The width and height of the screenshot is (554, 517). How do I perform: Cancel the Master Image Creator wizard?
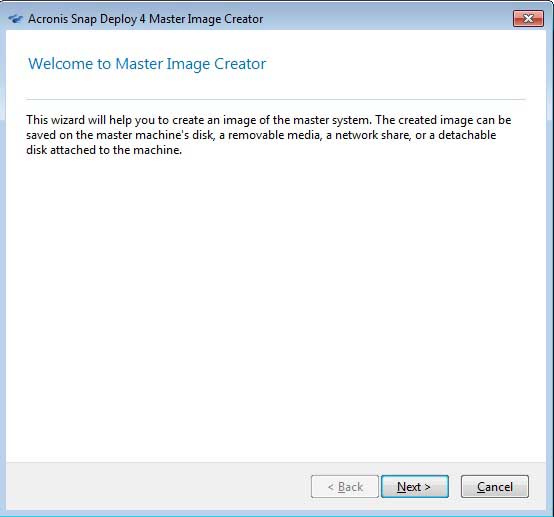pyautogui.click(x=495, y=487)
